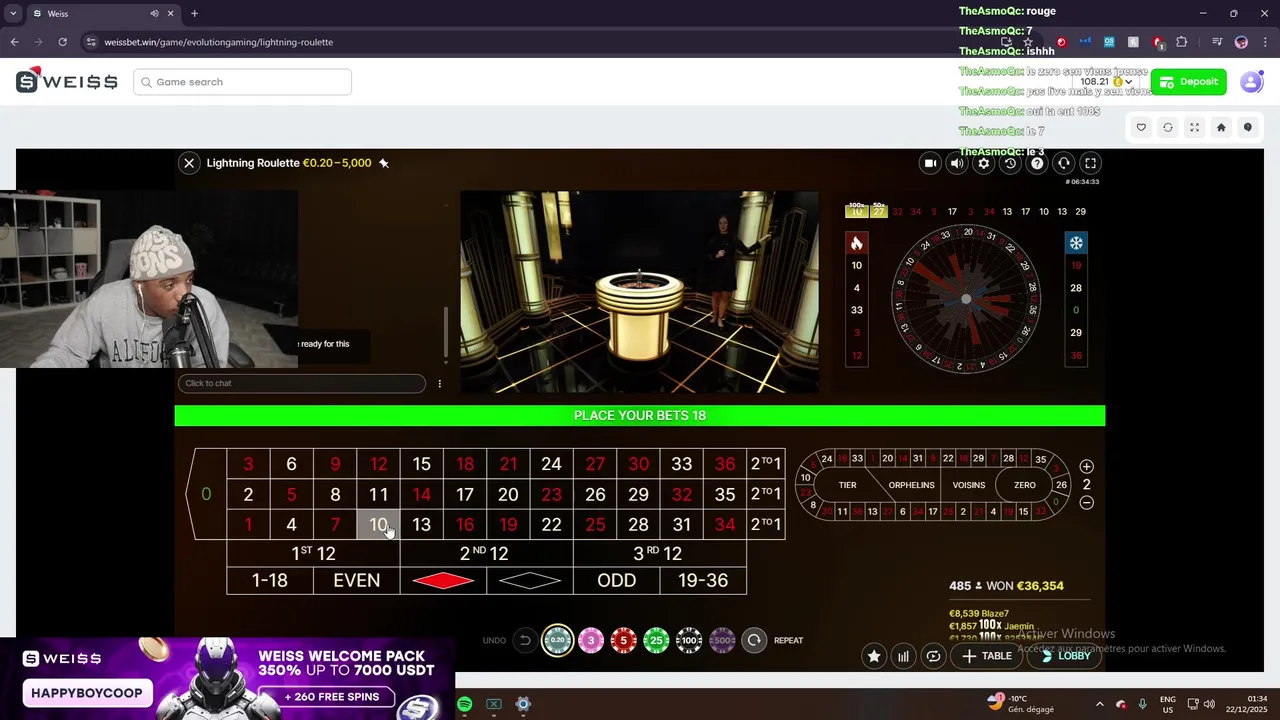Add game to favorites heart icon
Image resolution: width=1280 pixels, height=720 pixels.
[x=1141, y=127]
